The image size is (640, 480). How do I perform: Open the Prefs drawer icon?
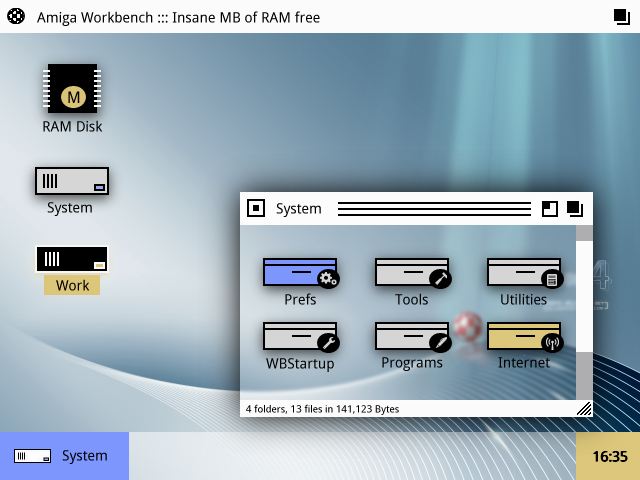click(300, 272)
